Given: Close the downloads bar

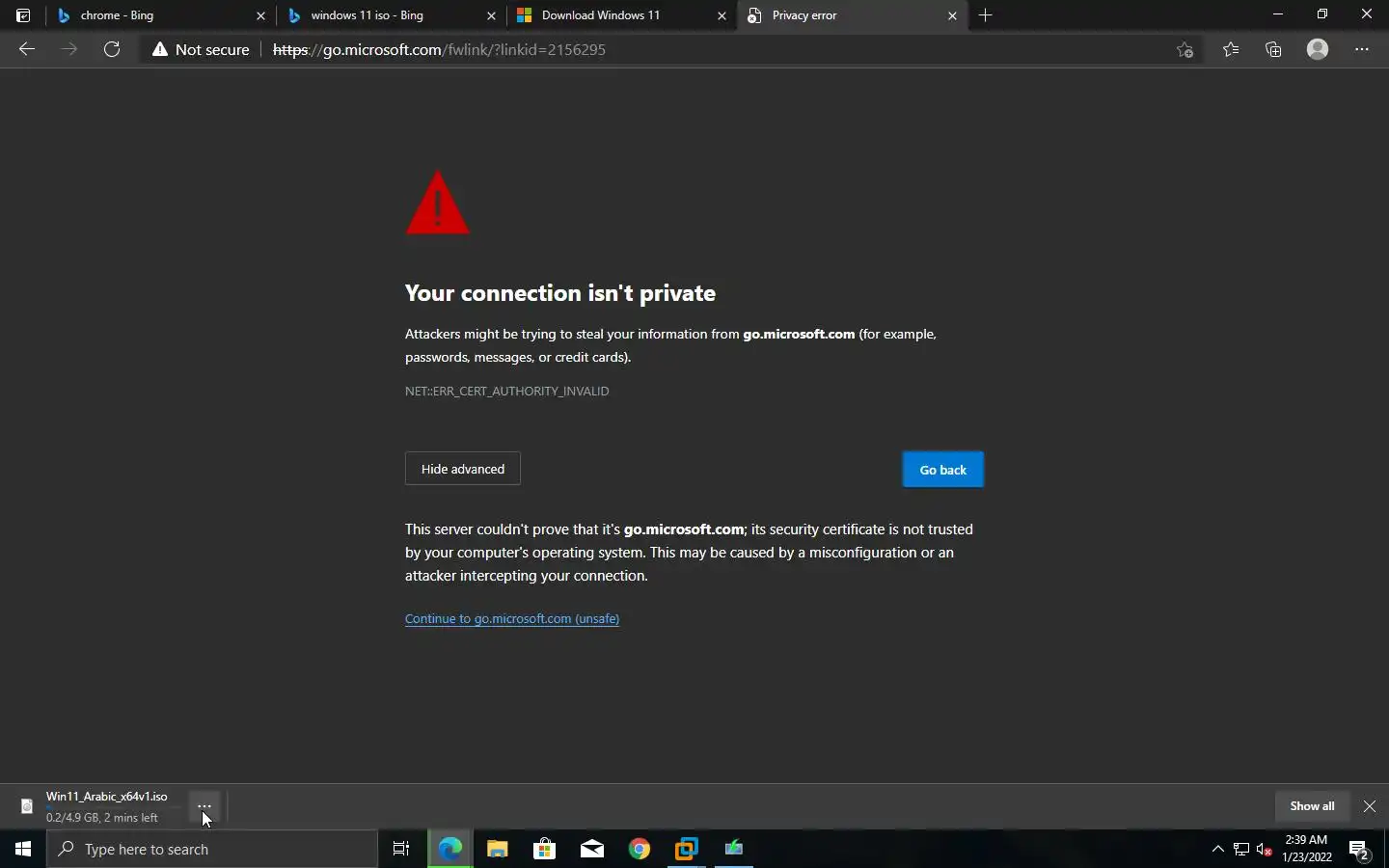Looking at the screenshot, I should 1370,806.
